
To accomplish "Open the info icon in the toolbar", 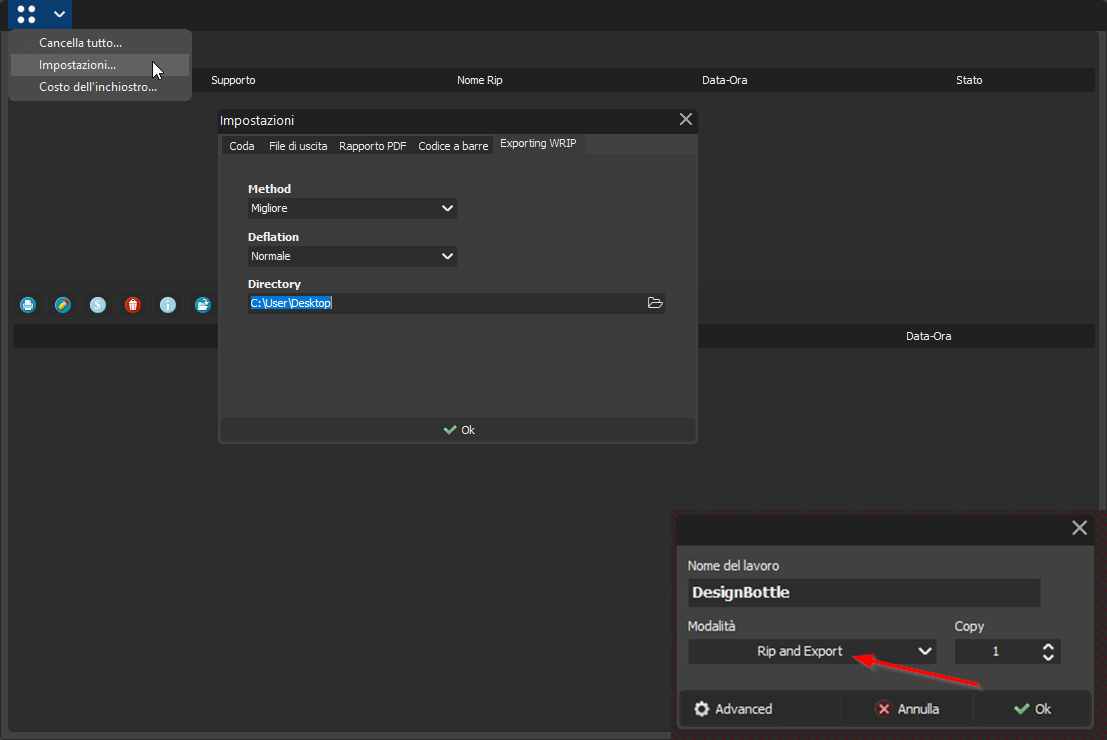I will [x=167, y=304].
